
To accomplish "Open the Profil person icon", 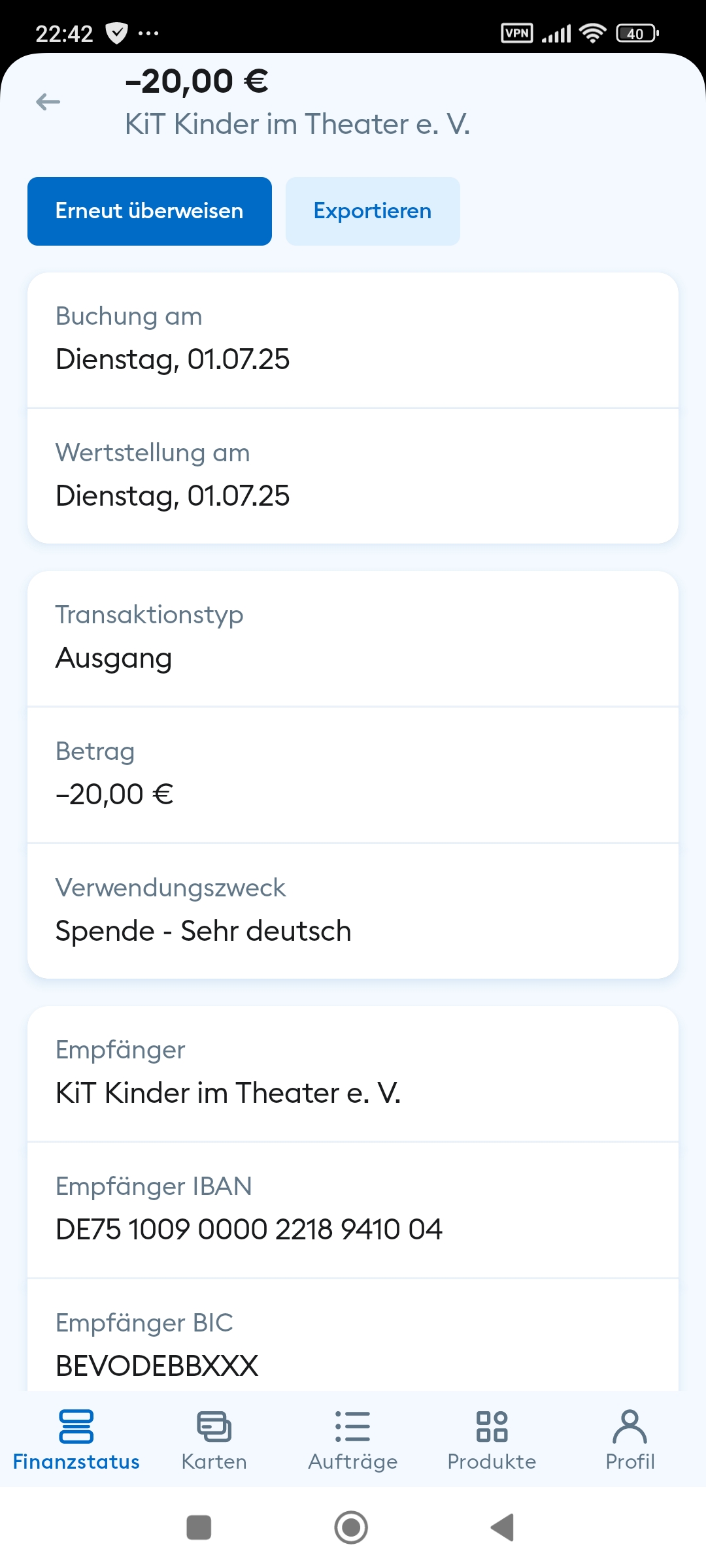I will (x=630, y=1427).
